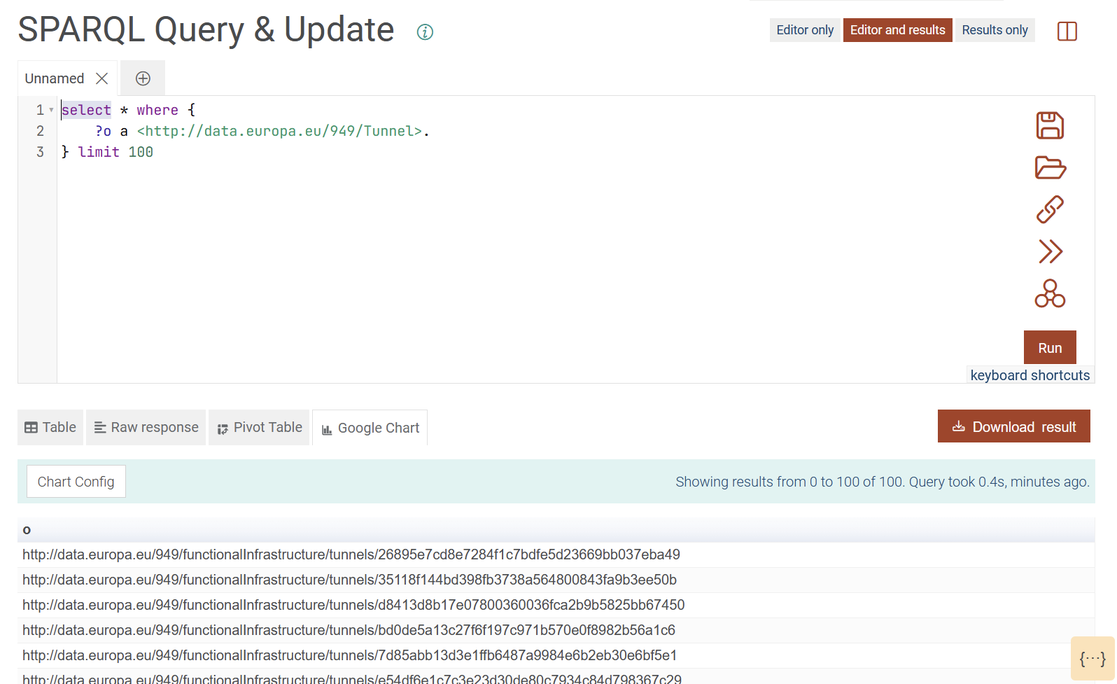Click the Download result button
This screenshot has width=1117, height=684.
[1014, 427]
